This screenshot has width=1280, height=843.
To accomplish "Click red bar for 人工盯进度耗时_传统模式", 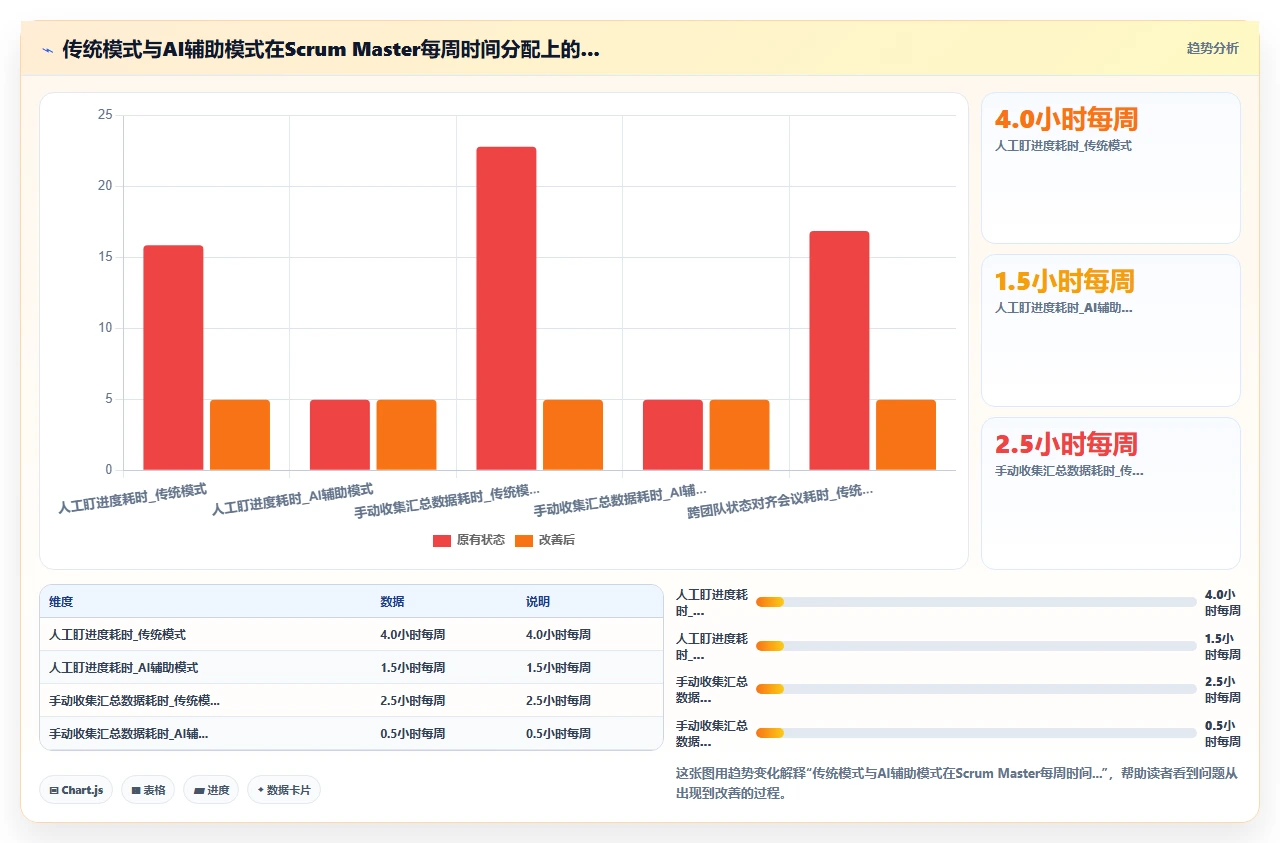I will coord(173,357).
